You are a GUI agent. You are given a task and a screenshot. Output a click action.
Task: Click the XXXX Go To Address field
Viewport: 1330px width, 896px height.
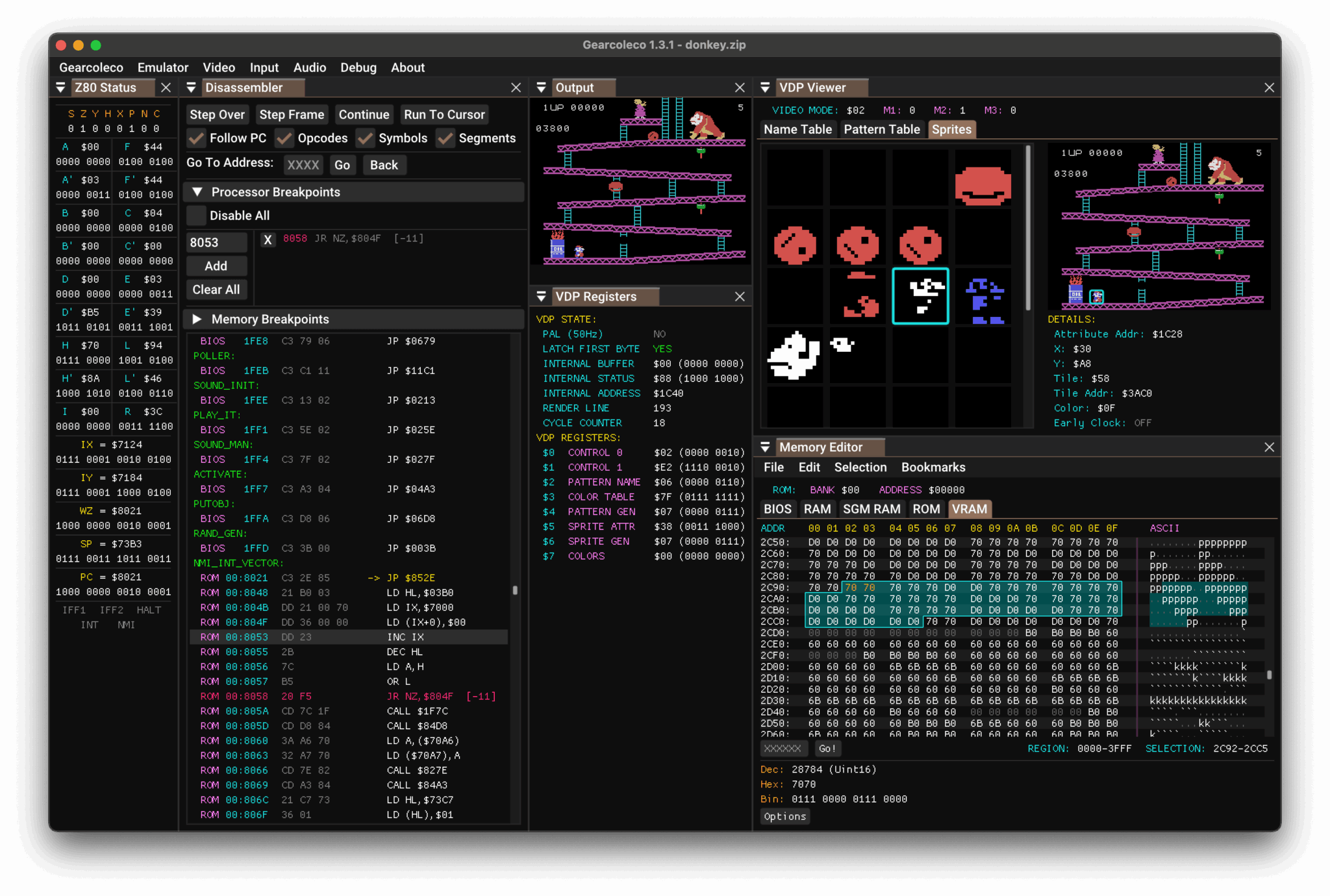pos(303,164)
